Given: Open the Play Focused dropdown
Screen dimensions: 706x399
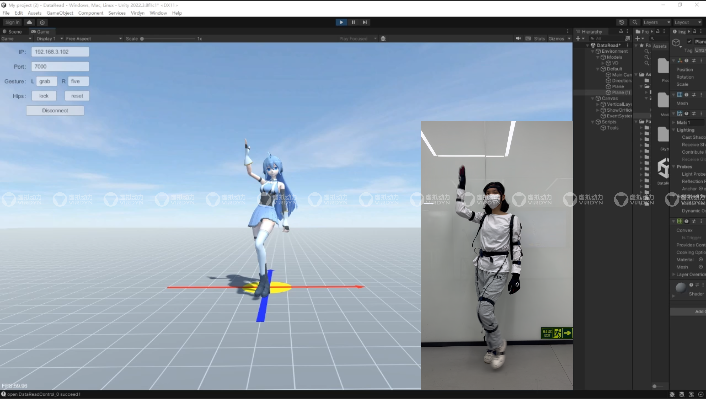Looking at the screenshot, I should pos(358,39).
